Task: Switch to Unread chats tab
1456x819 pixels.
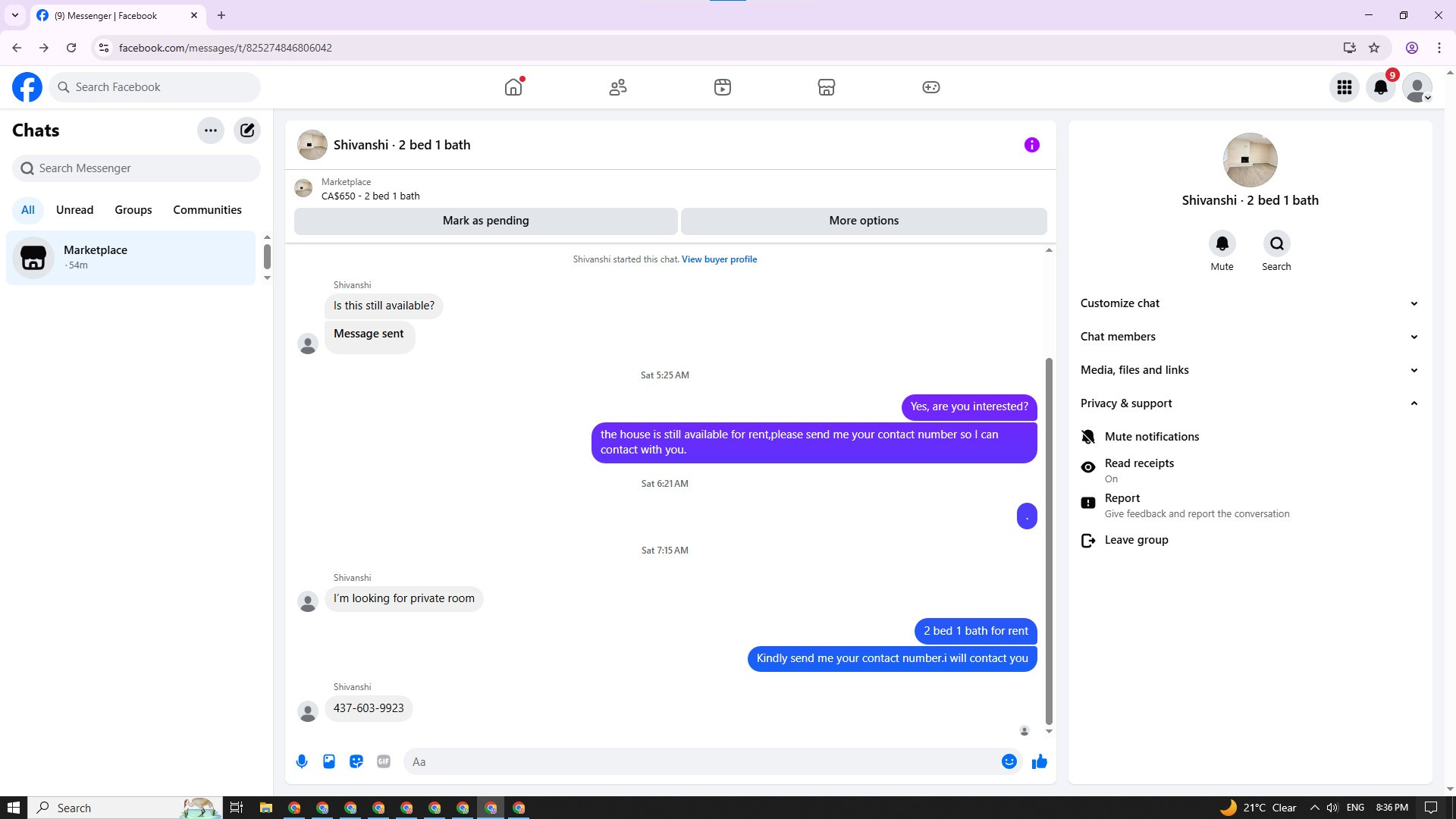Action: 74,210
